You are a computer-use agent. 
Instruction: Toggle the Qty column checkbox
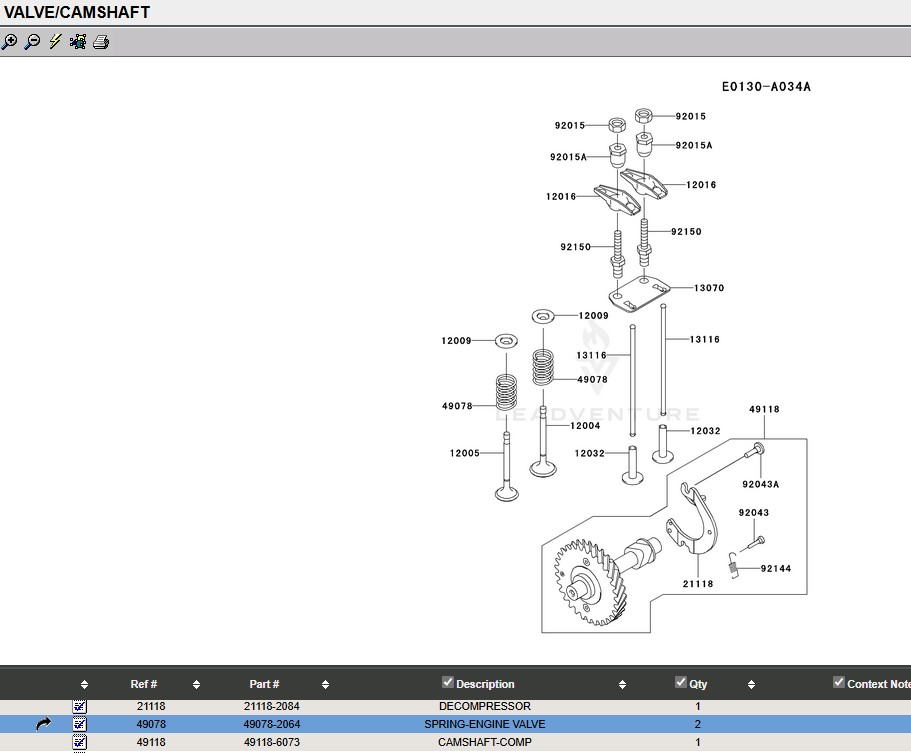click(x=681, y=683)
